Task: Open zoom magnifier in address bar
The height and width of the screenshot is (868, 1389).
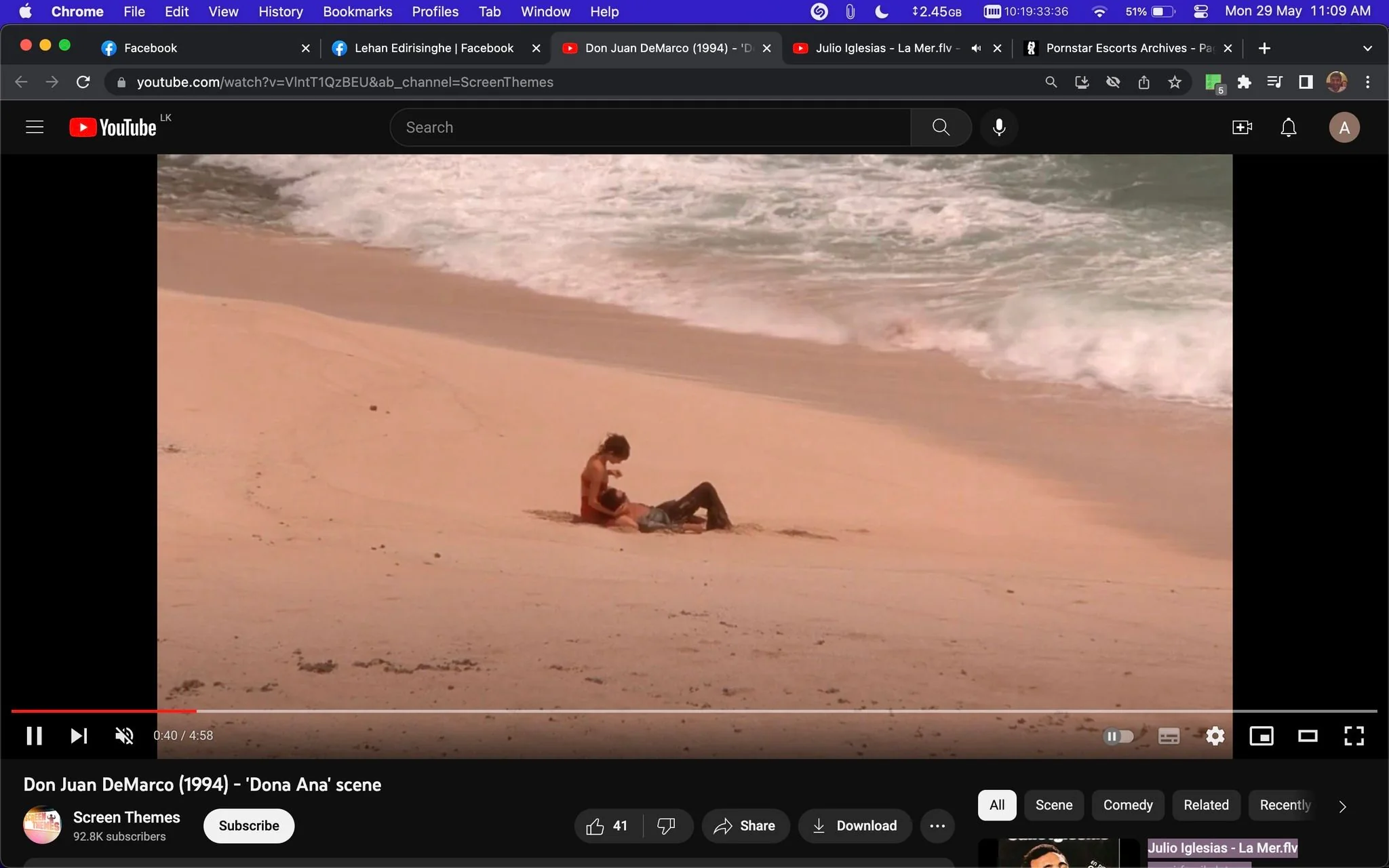Action: coord(1051,82)
